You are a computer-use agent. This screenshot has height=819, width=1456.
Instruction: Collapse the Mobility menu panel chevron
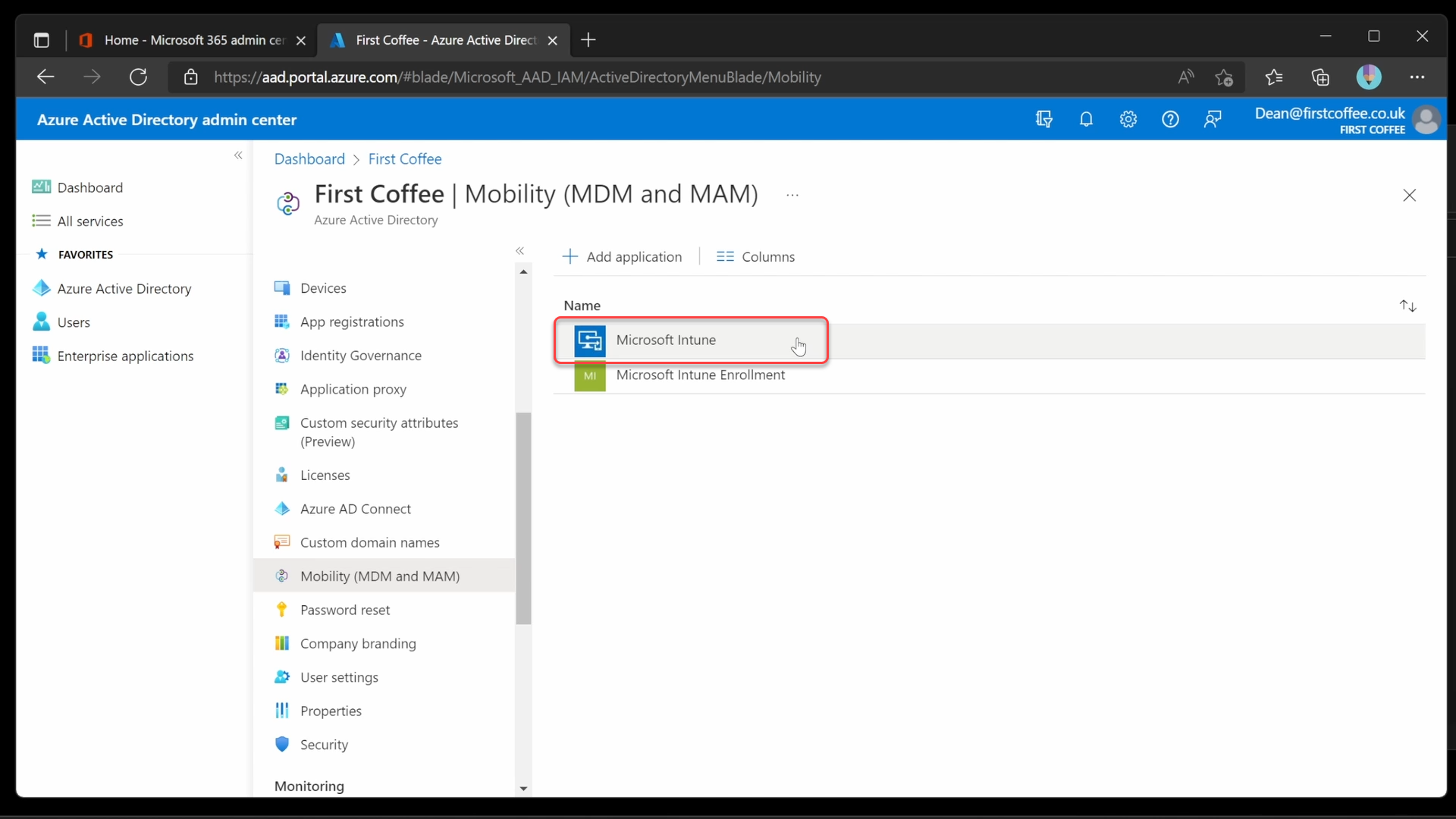(521, 251)
